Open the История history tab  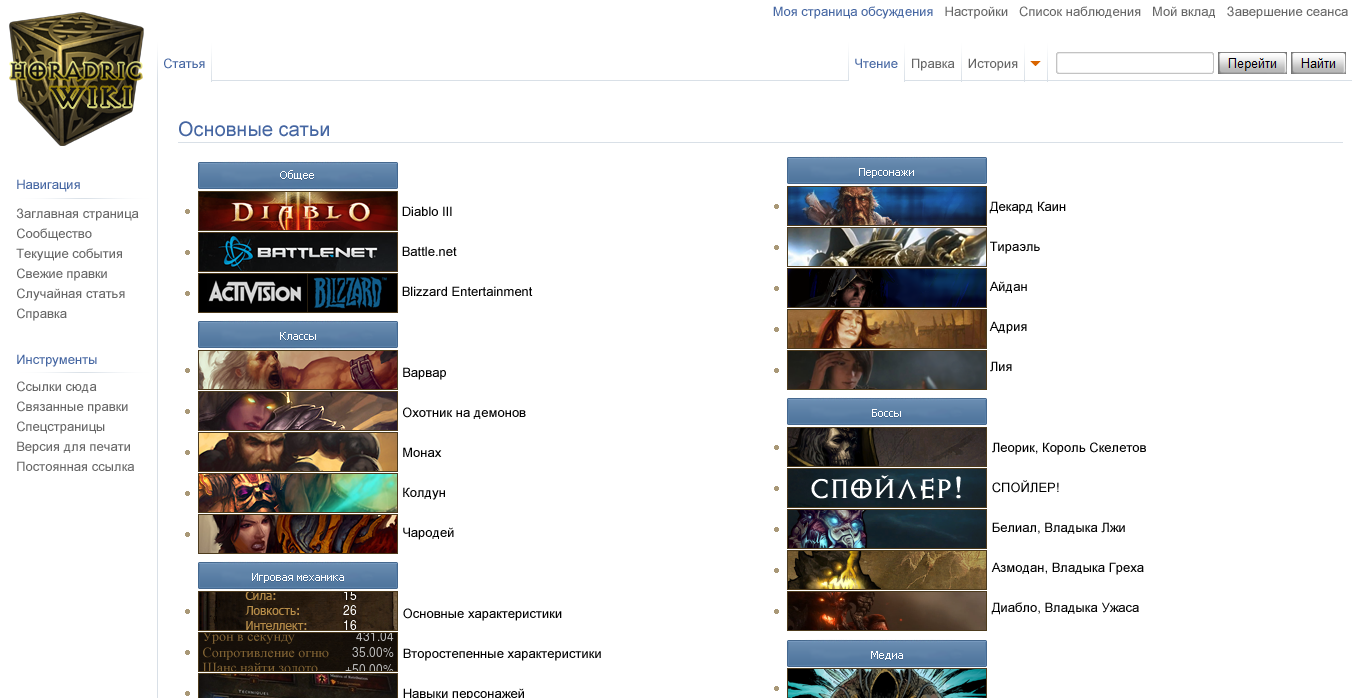pyautogui.click(x=992, y=64)
